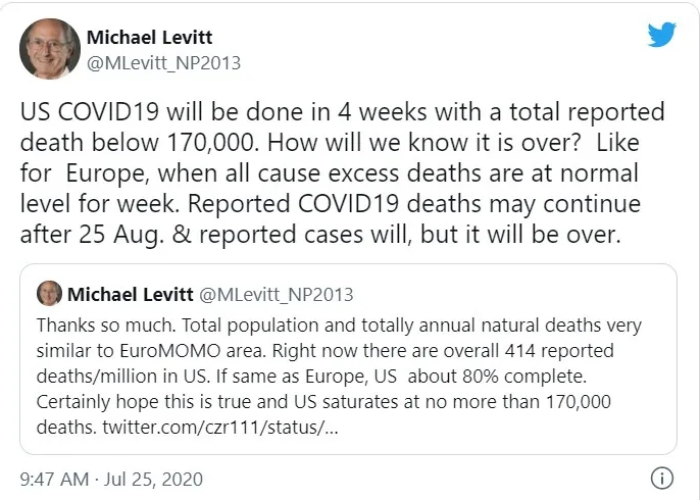The height and width of the screenshot is (500, 700).
Task: Click 'Thanks so much' opening of quoted tweet
Action: point(106,325)
